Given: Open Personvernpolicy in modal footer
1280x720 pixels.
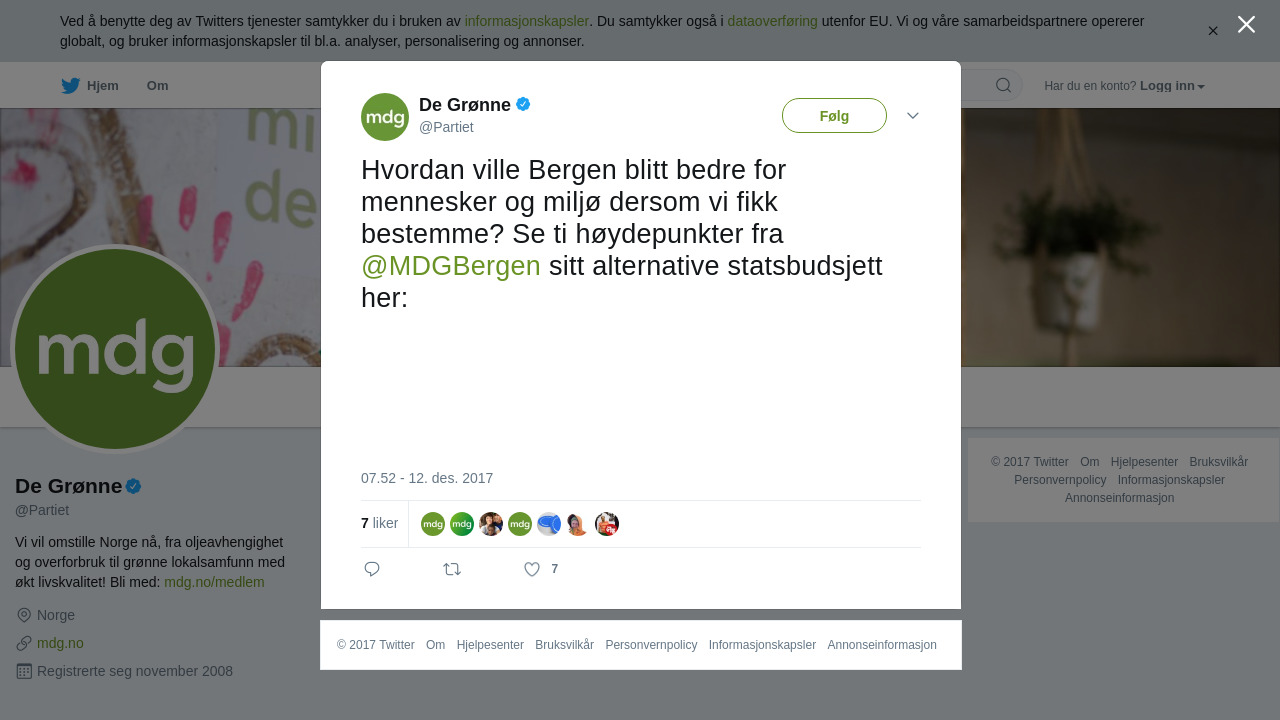Looking at the screenshot, I should pos(651,645).
